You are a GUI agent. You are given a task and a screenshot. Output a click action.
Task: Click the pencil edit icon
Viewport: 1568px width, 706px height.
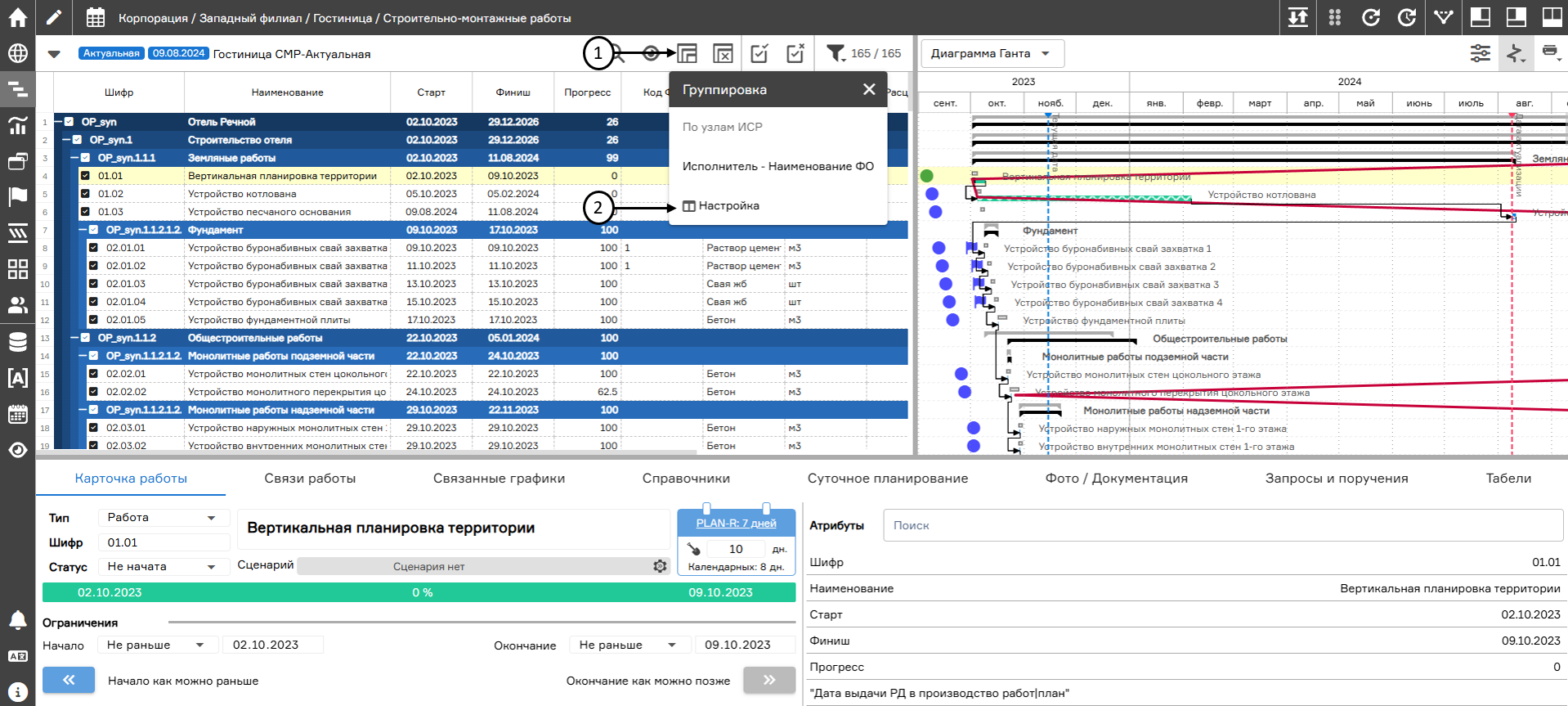(x=53, y=17)
